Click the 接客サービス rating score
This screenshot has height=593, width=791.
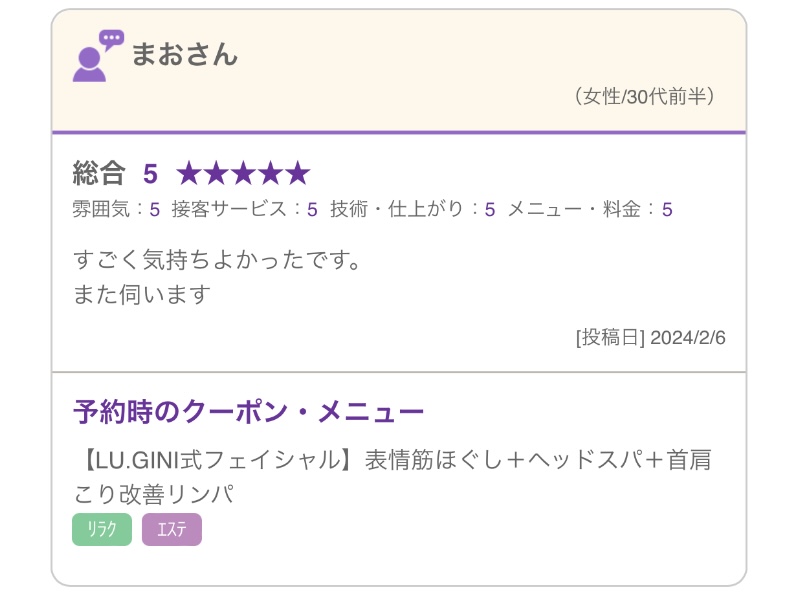312,210
